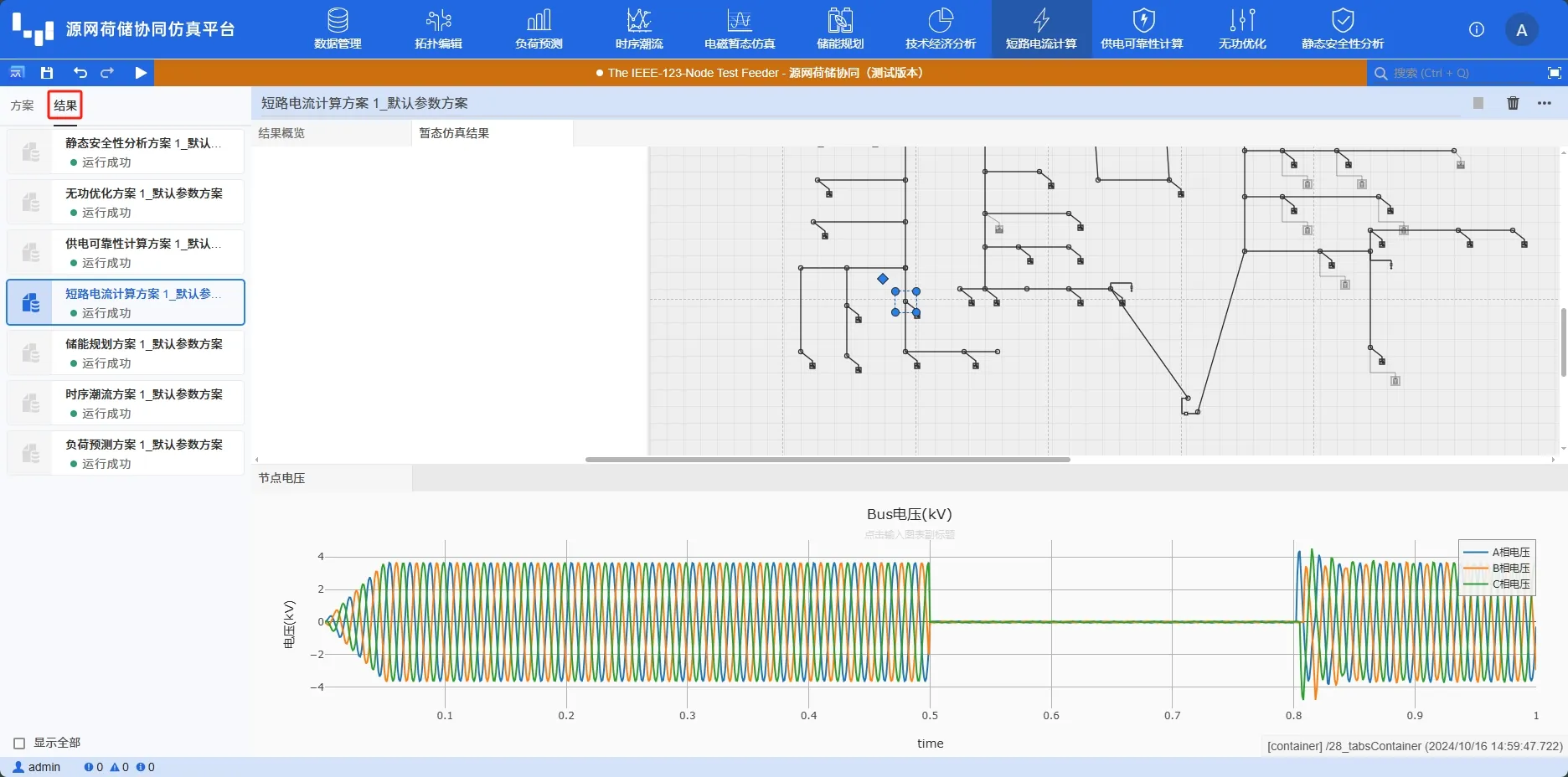This screenshot has width=1568, height=777.
Task: Open the 技术经济分析 module
Action: pos(941,29)
